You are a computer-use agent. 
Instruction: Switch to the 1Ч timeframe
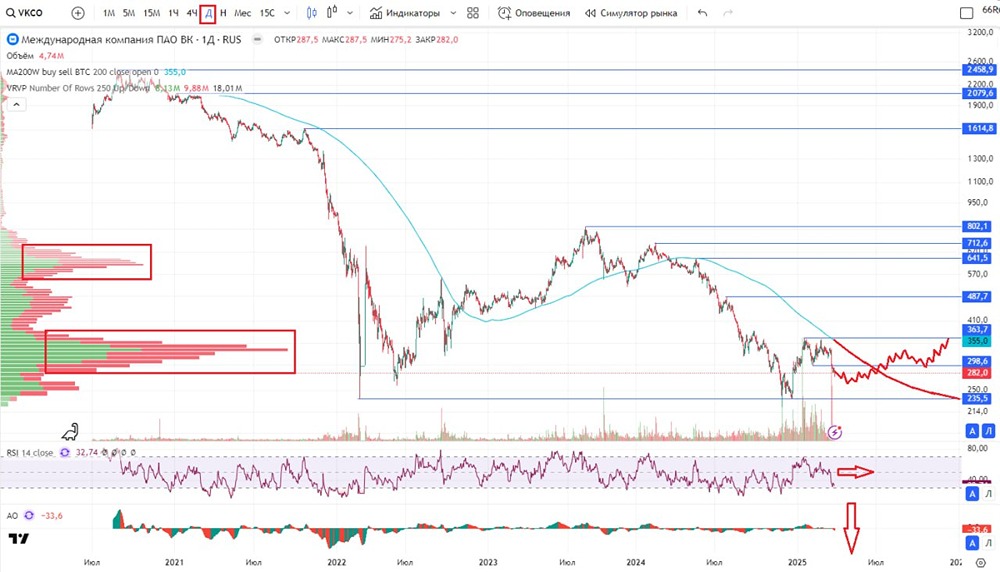pos(173,13)
